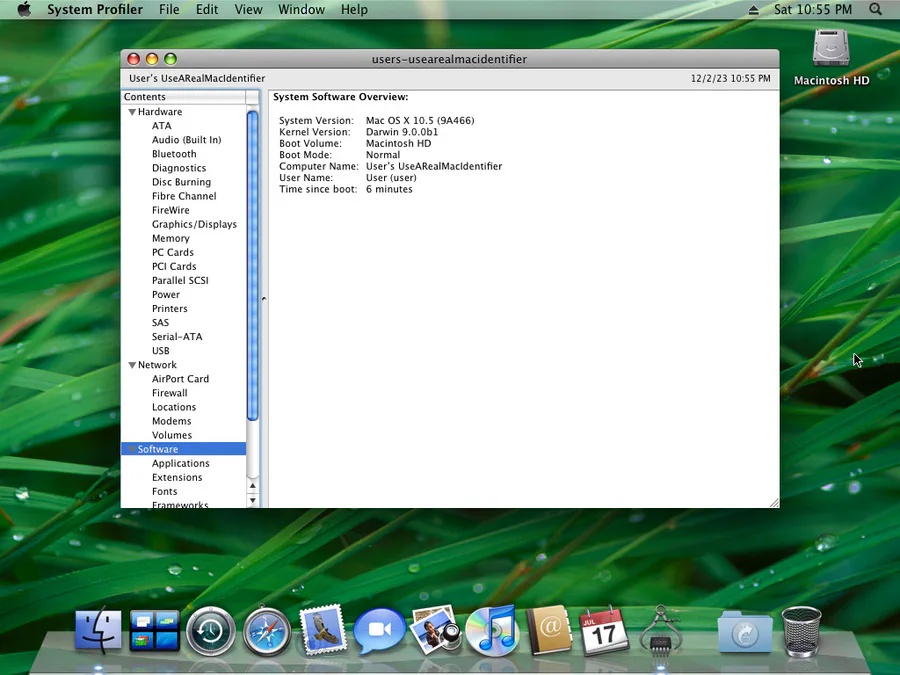The width and height of the screenshot is (900, 675).
Task: Select Graphics/Displays entry
Action: [194, 224]
